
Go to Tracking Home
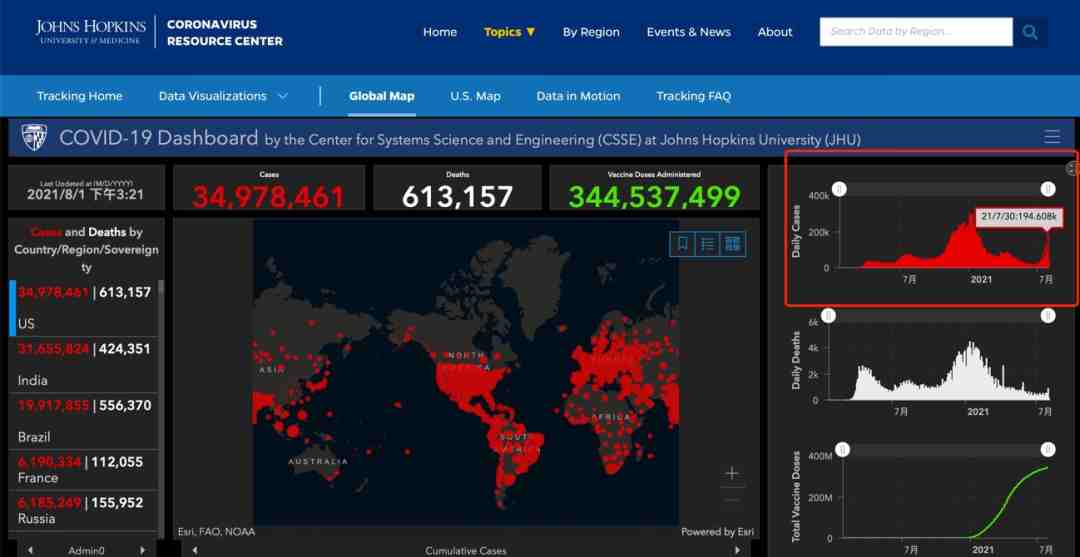click(x=79, y=96)
